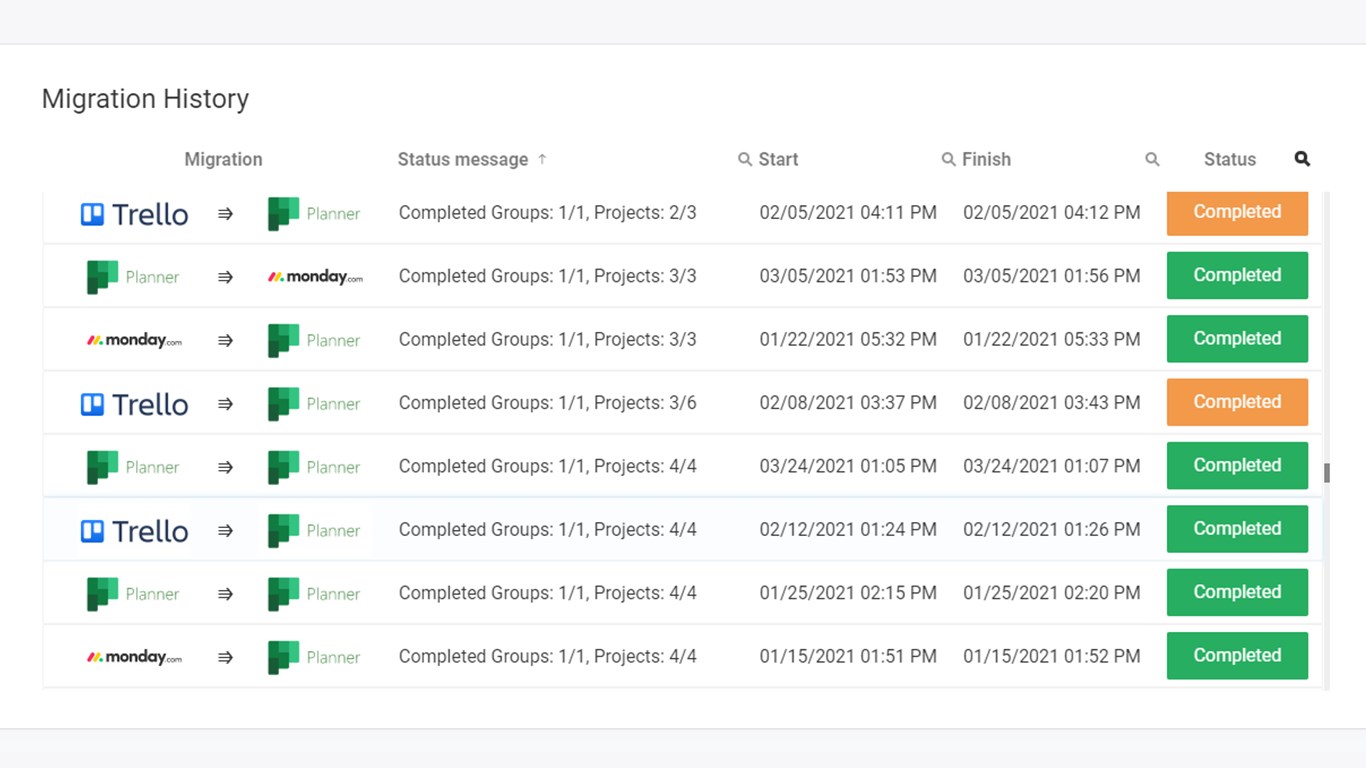Click the monday.com logo in the 01/15/2021 row

(x=134, y=657)
